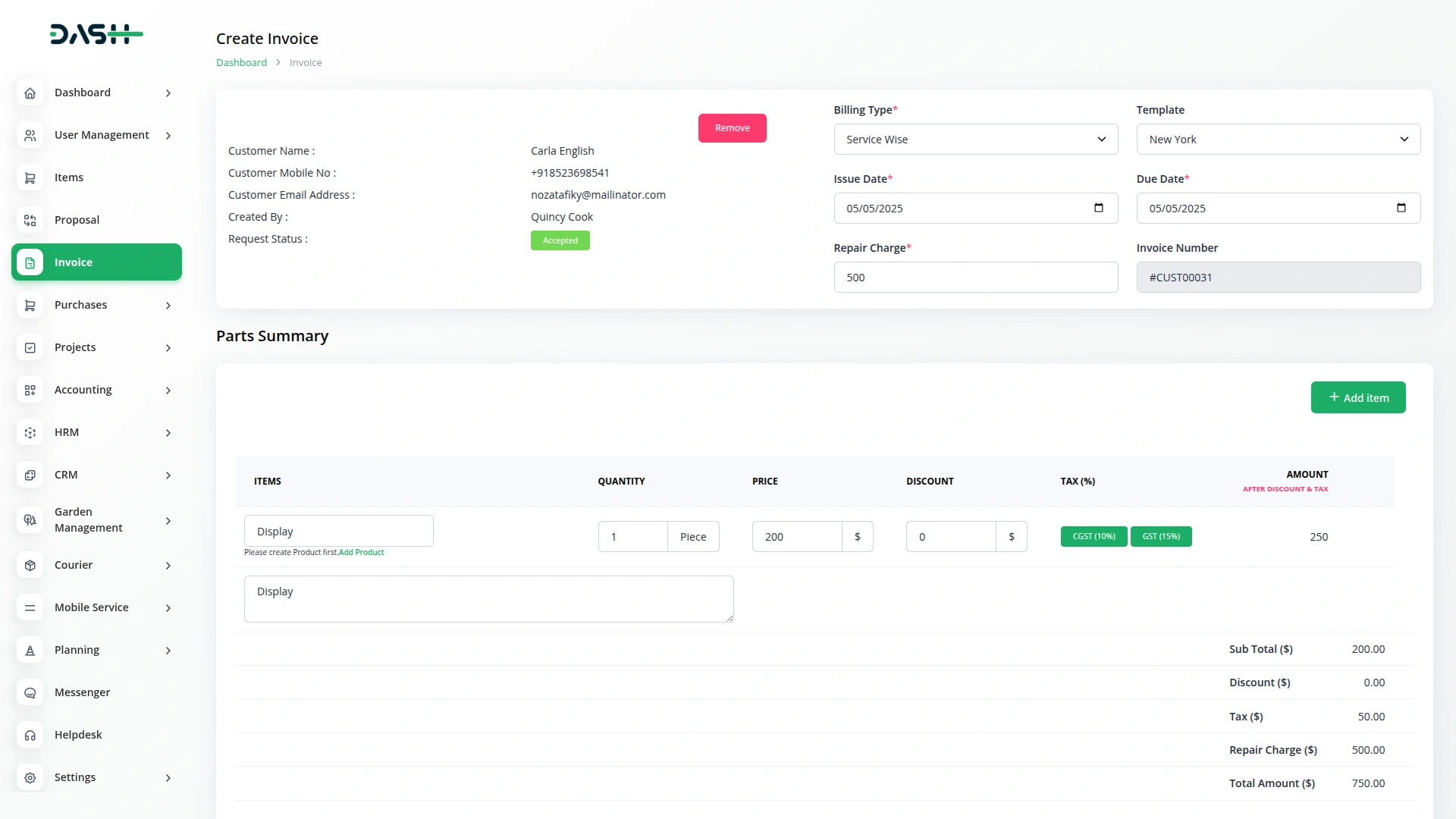Screen dimensions: 1456x819
Task: Open the Template dropdown showing New York
Action: (1278, 140)
